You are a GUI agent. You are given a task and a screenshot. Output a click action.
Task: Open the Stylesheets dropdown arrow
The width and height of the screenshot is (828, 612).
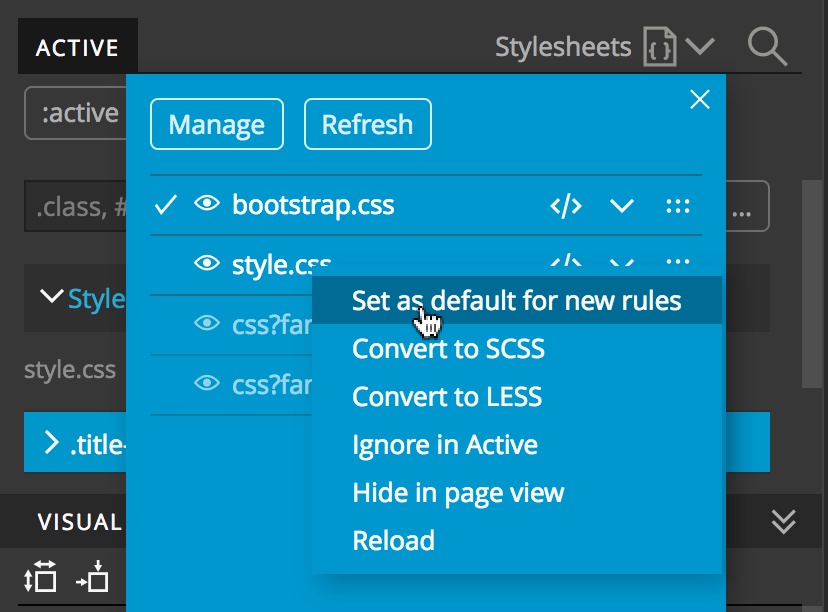pos(700,47)
